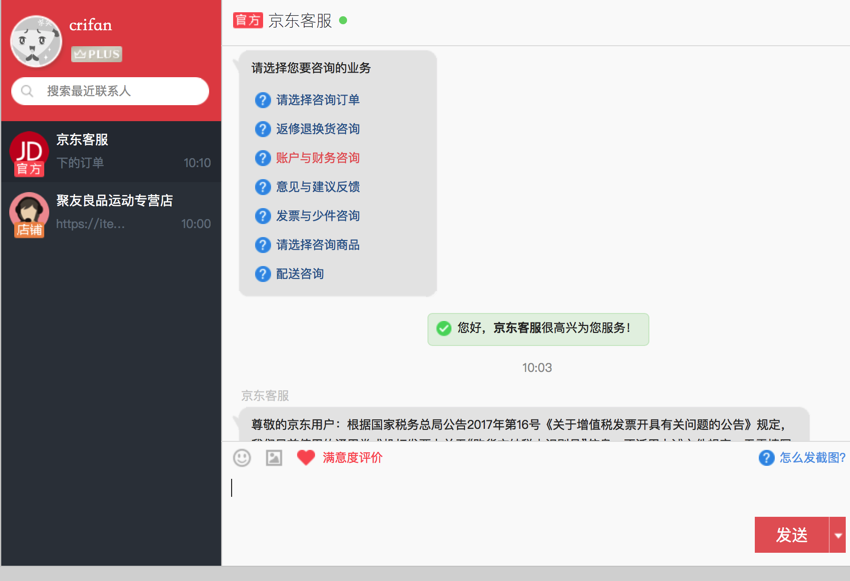
Task: Click question icon beside 返修退换货咨询
Action: (x=262, y=129)
